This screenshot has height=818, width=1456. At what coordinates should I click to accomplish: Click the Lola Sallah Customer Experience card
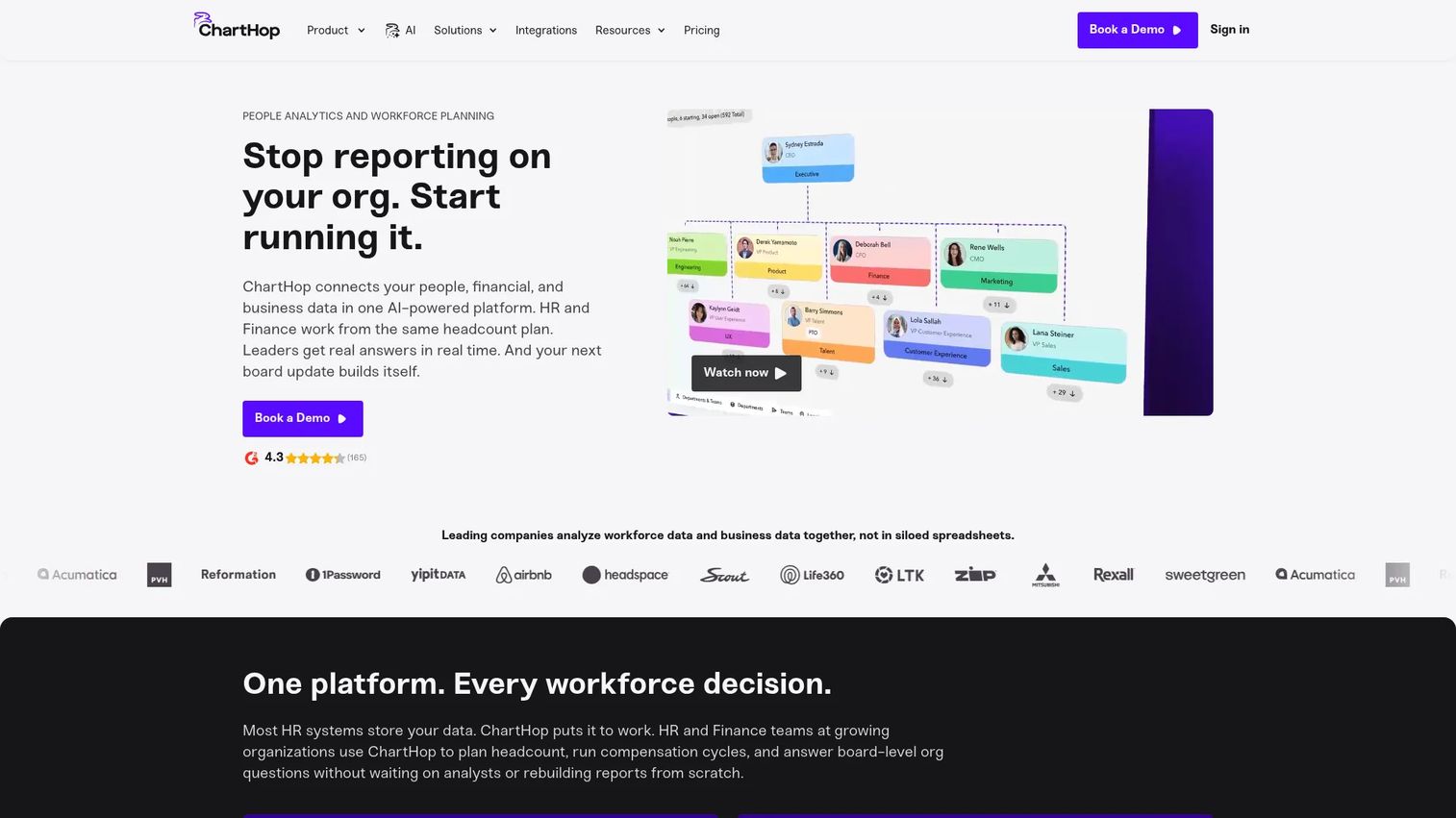(937, 338)
